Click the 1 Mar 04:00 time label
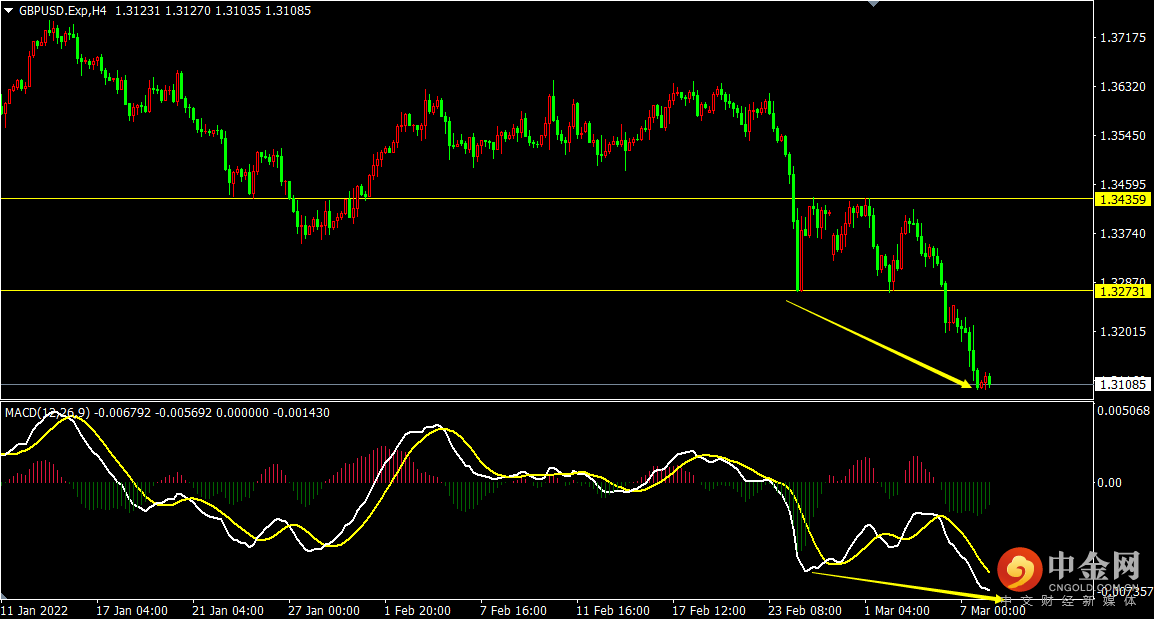Viewport: 1154px width, 619px height. point(897,611)
